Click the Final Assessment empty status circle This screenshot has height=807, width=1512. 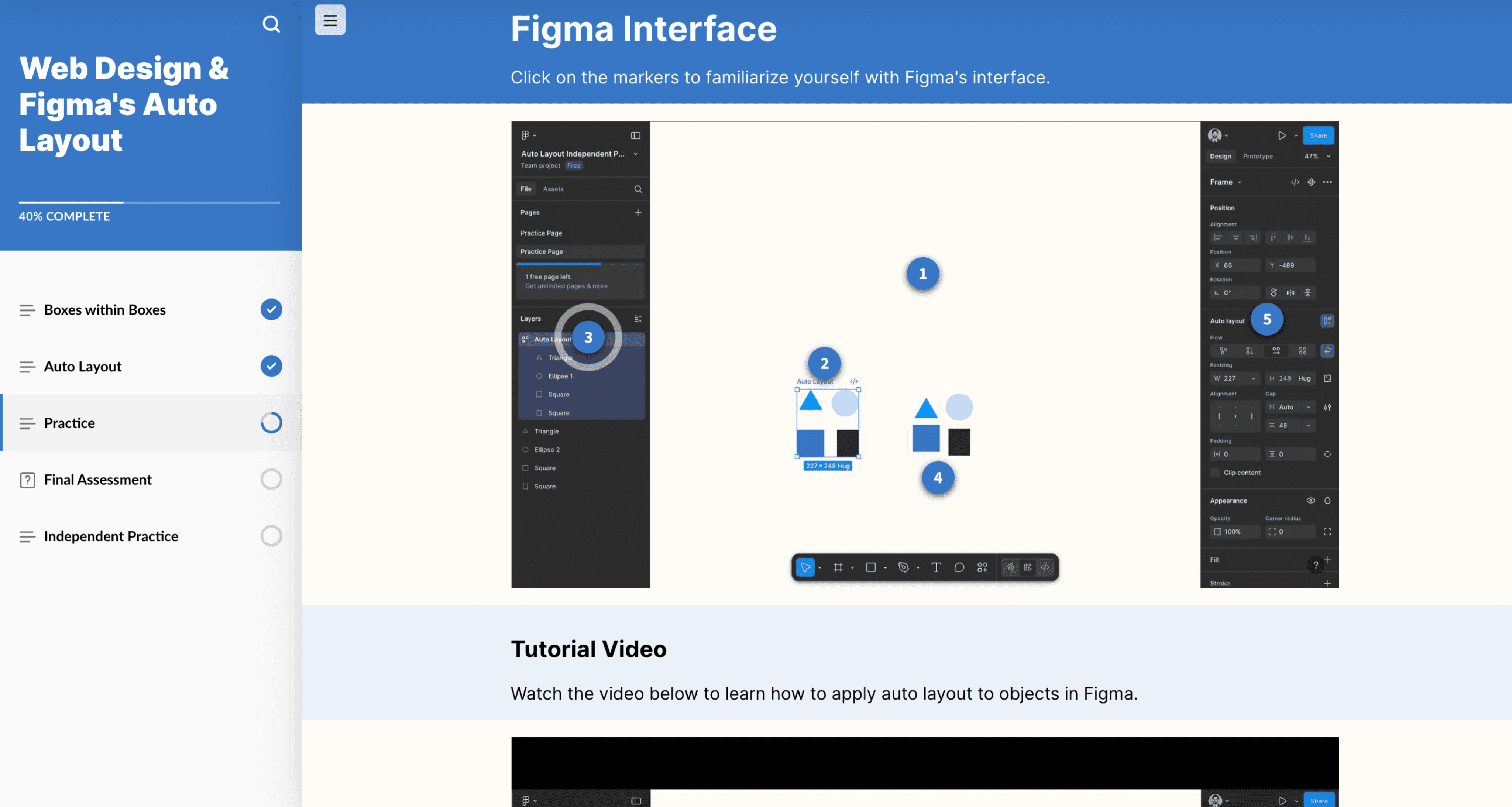click(x=271, y=480)
